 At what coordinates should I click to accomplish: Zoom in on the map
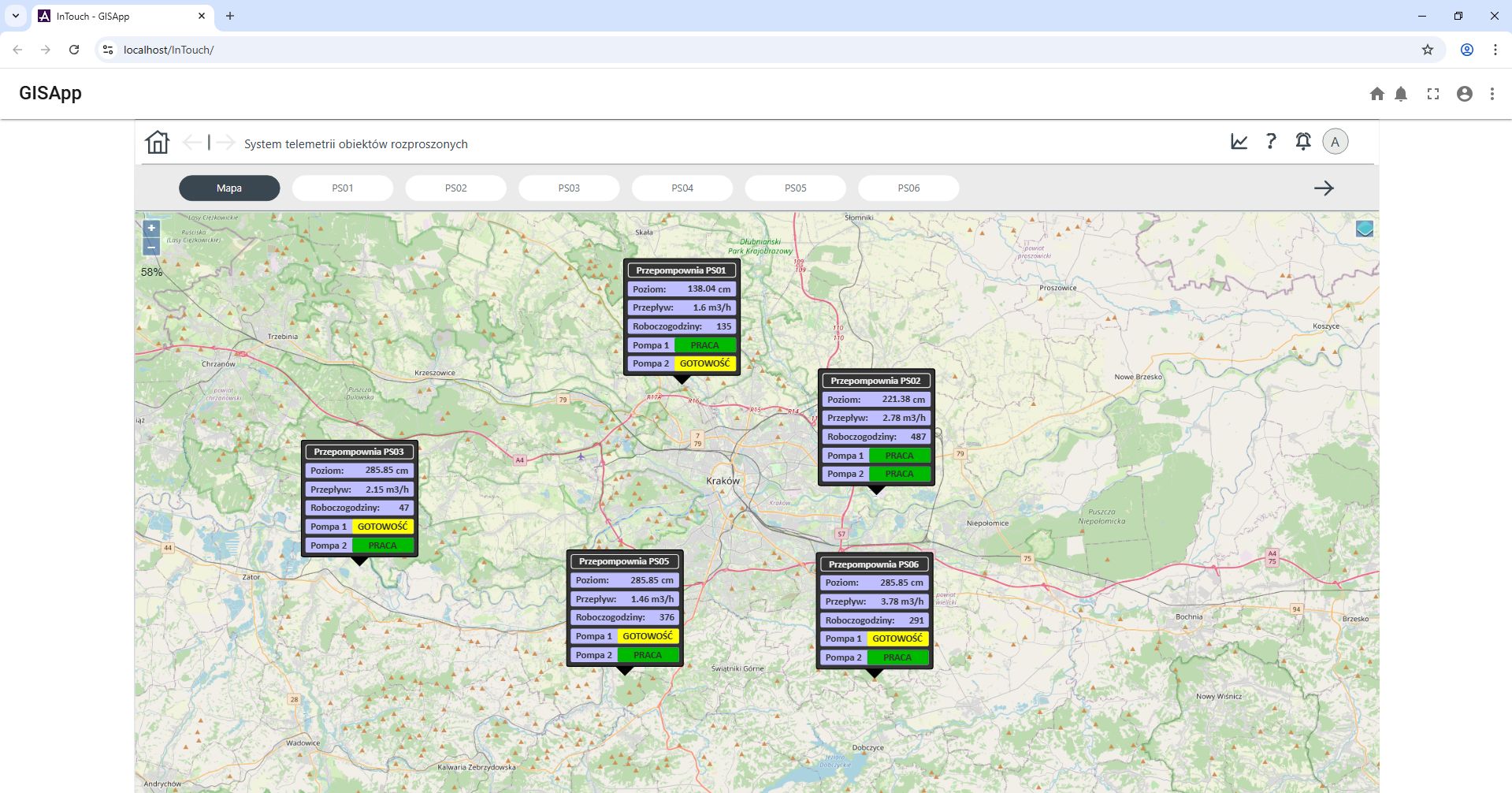pos(151,229)
